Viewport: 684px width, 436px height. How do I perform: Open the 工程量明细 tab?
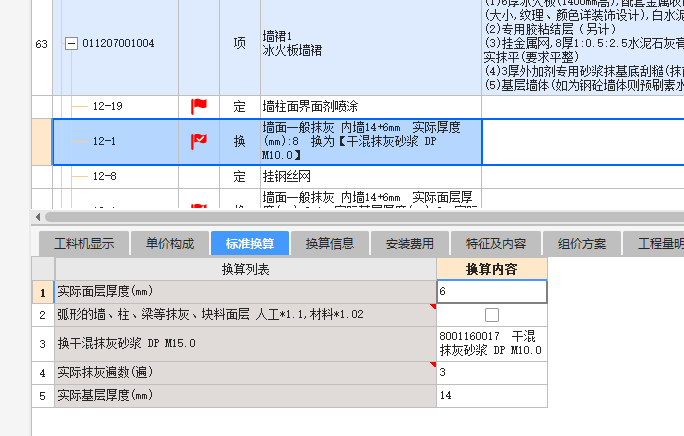(x=653, y=244)
